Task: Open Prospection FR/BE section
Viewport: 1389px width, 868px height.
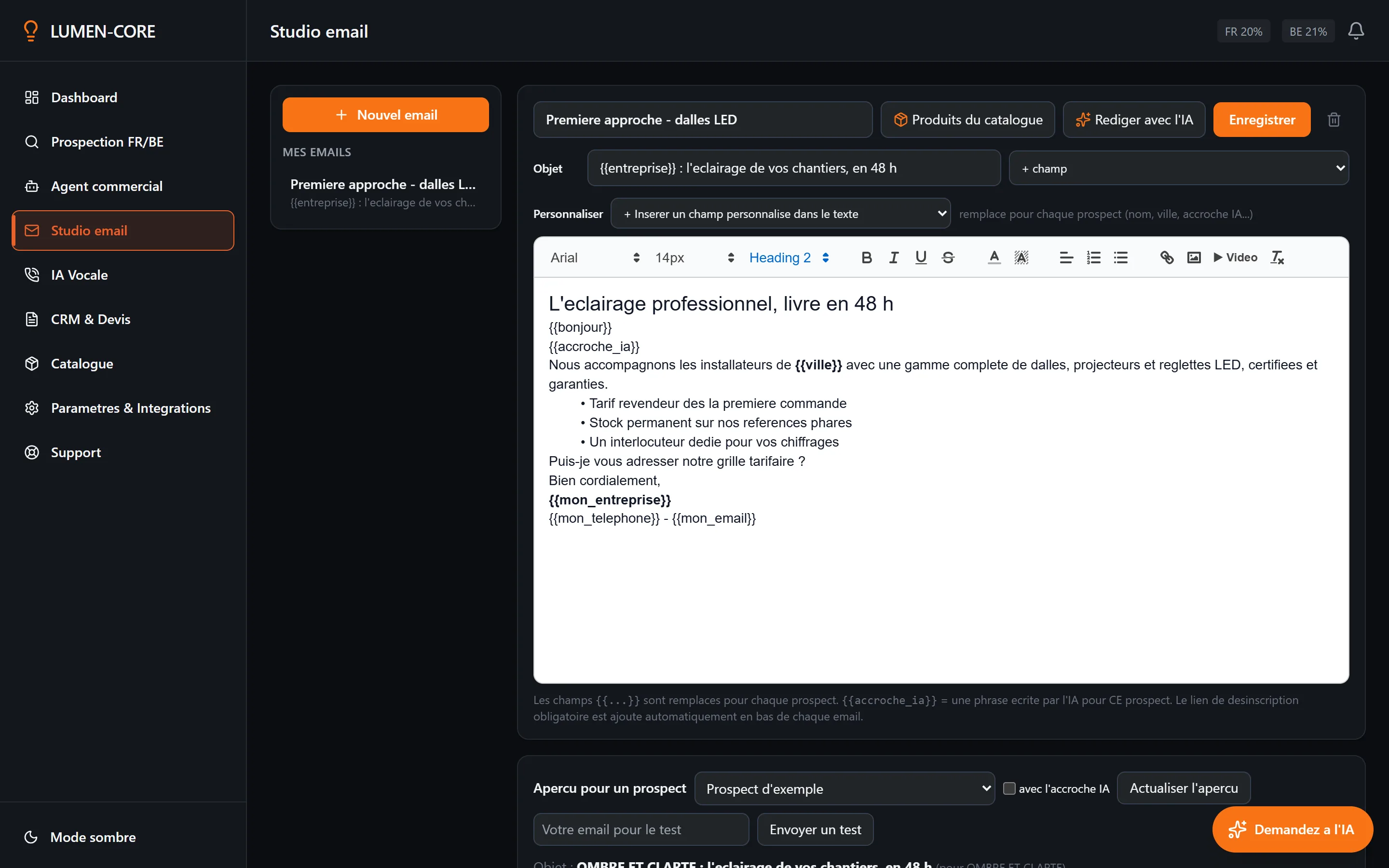Action: [123, 142]
